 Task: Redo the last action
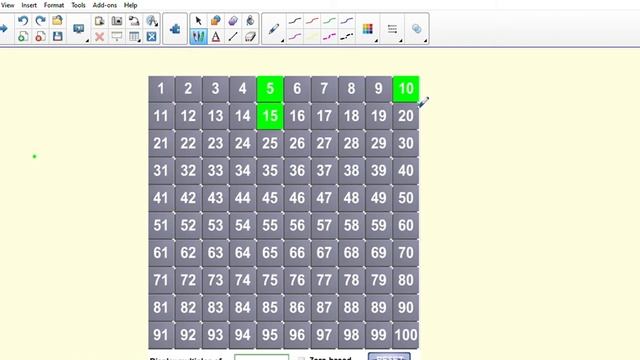(40, 21)
